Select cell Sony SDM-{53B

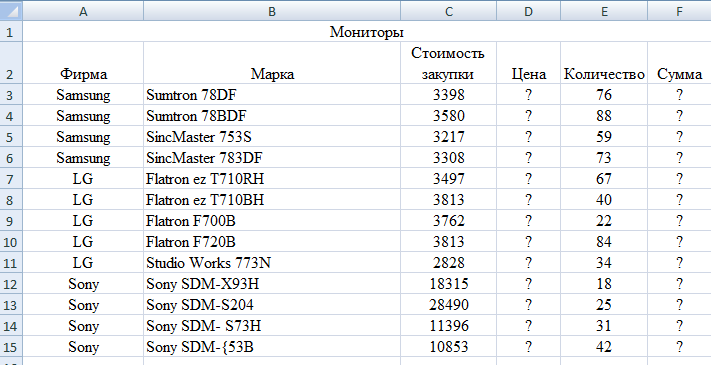click(272, 347)
